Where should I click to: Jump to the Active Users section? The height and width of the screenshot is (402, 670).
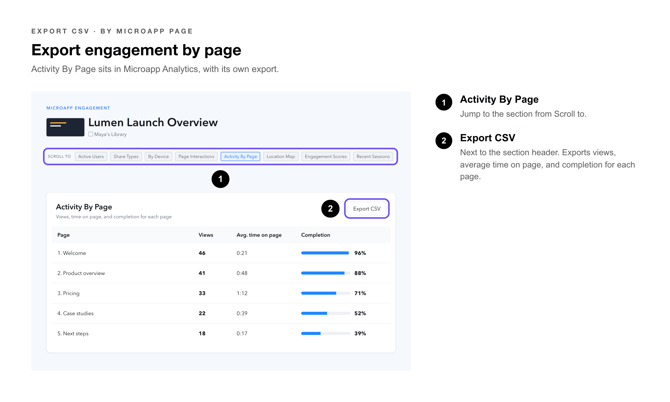click(91, 156)
